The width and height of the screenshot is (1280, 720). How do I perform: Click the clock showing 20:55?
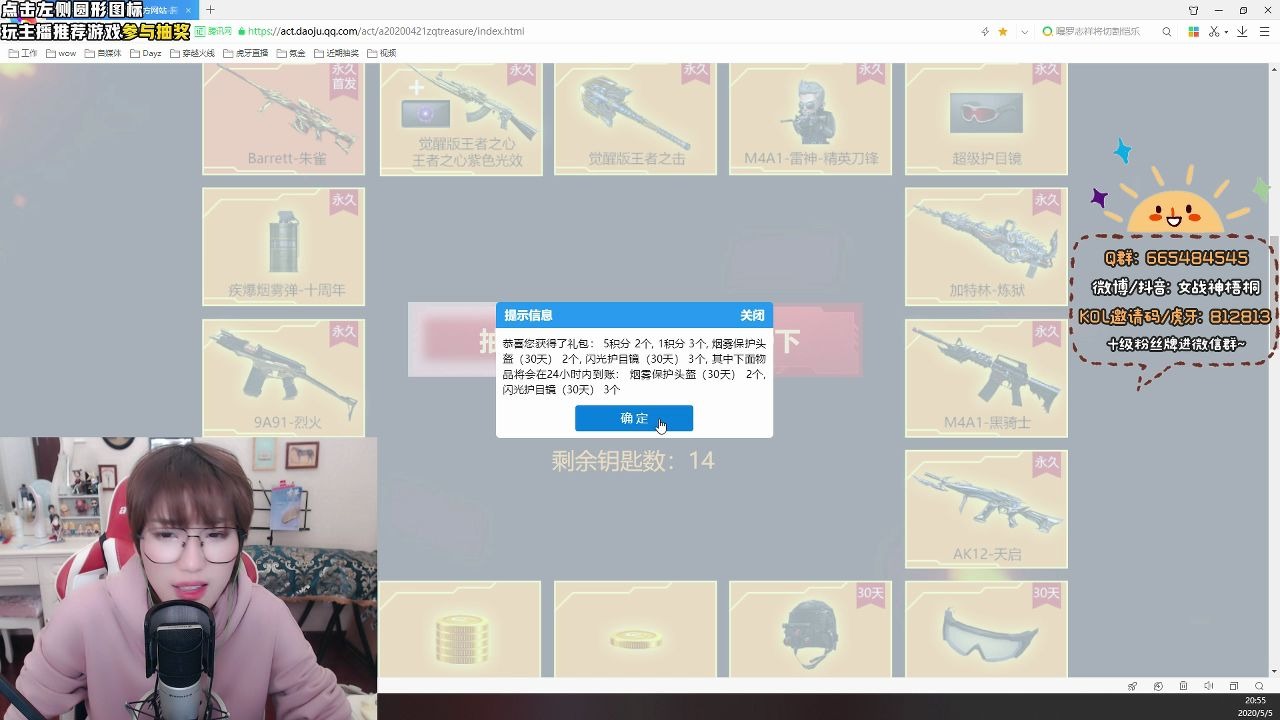coord(1255,701)
